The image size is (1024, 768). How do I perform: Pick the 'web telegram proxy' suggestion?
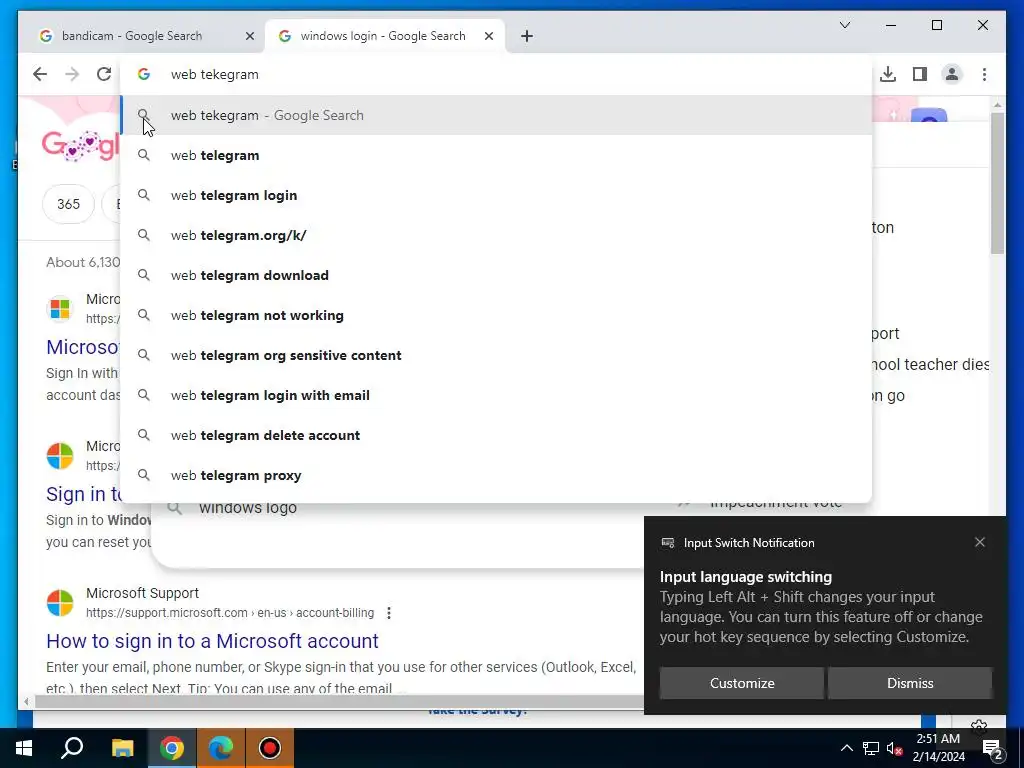(x=496, y=475)
